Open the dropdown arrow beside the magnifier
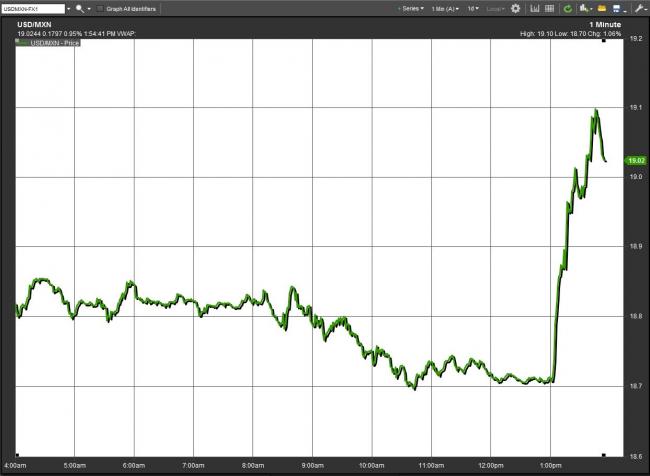 tap(88, 8)
